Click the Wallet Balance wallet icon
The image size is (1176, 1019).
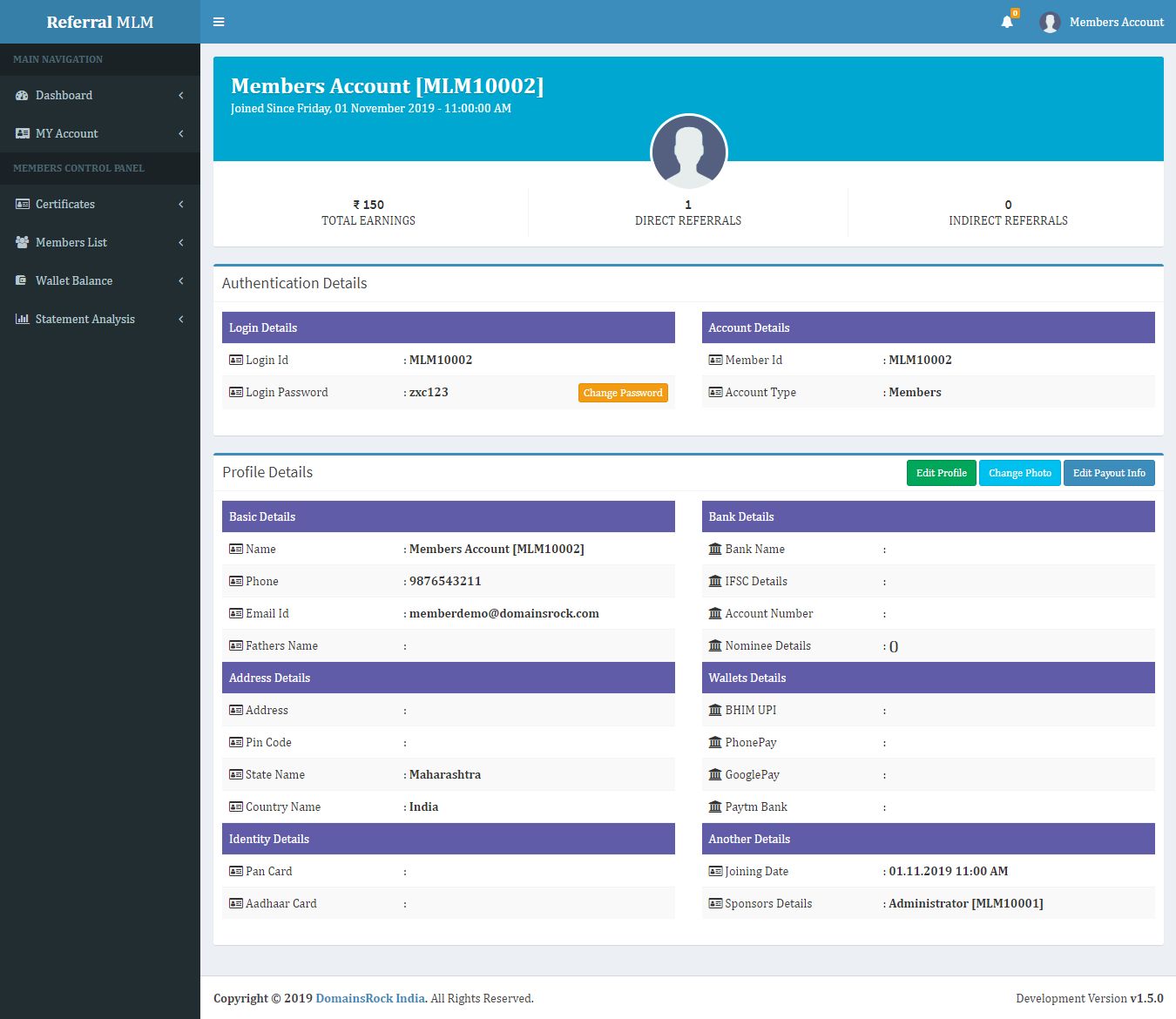click(x=21, y=280)
